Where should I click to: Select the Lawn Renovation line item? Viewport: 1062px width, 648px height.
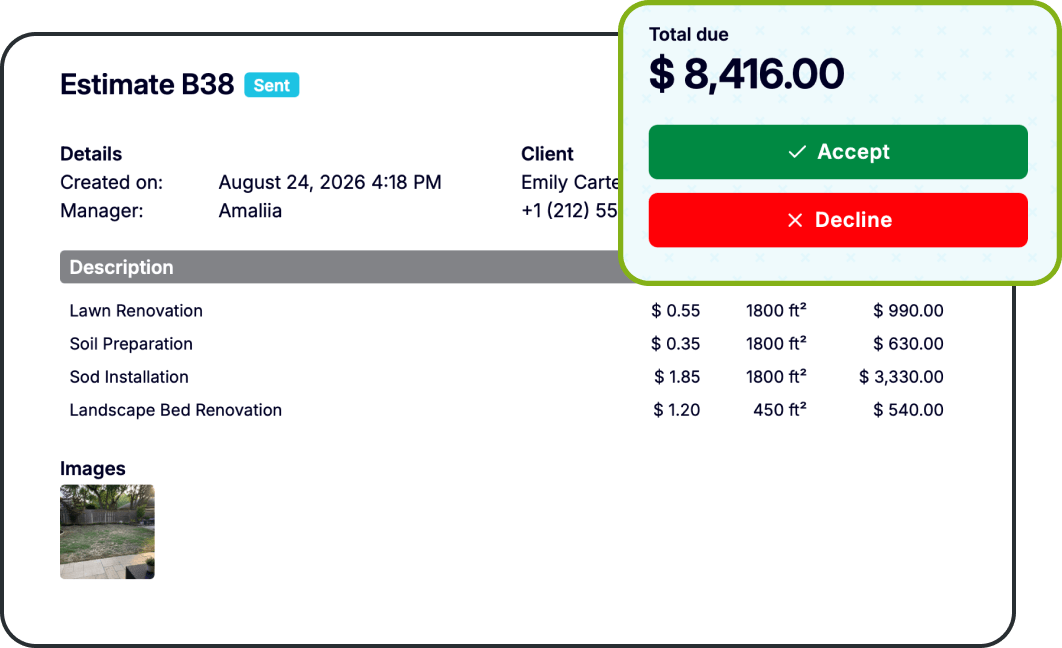506,311
